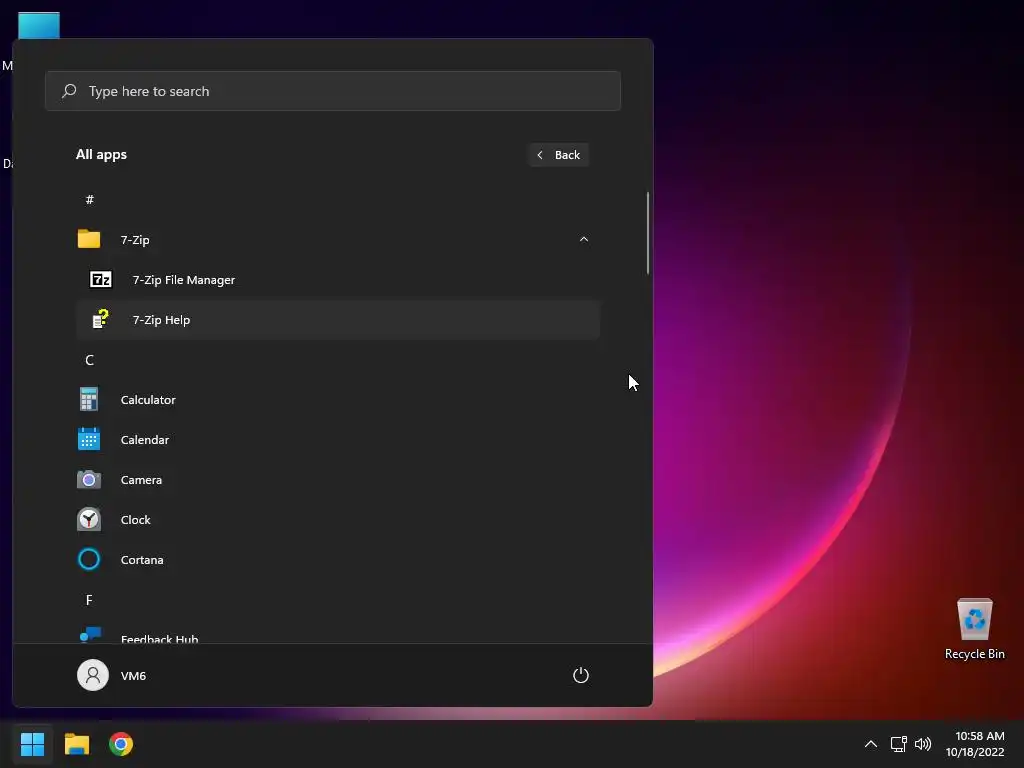Open the Clock app
The width and height of the screenshot is (1024, 768).
[338, 520]
